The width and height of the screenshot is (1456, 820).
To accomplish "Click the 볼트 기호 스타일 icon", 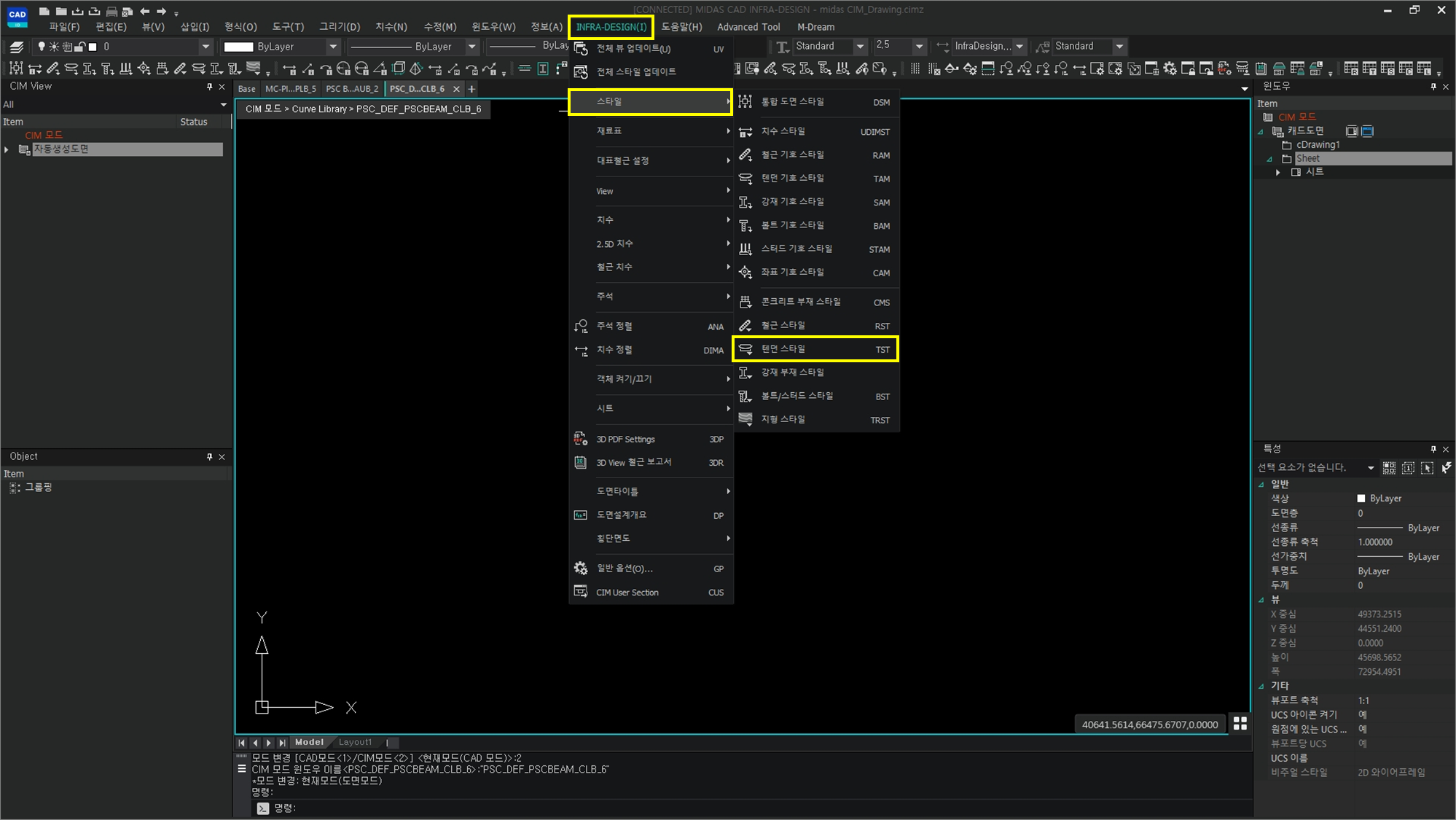I will coord(745,226).
